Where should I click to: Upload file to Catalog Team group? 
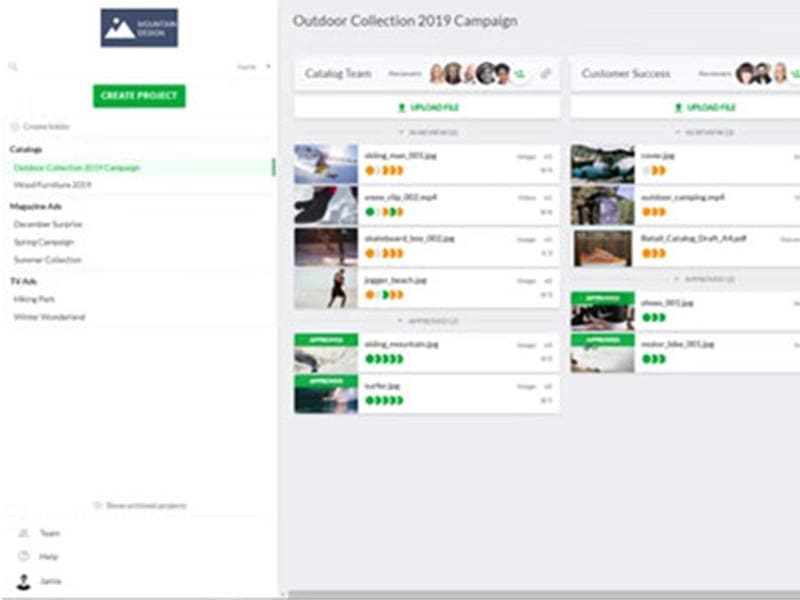tap(427, 108)
